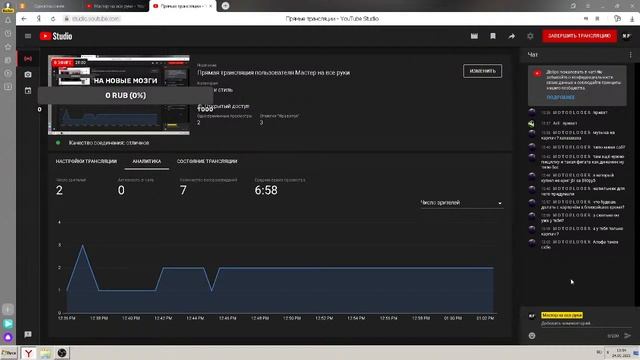Click the send message arrow in chat

click(628, 336)
